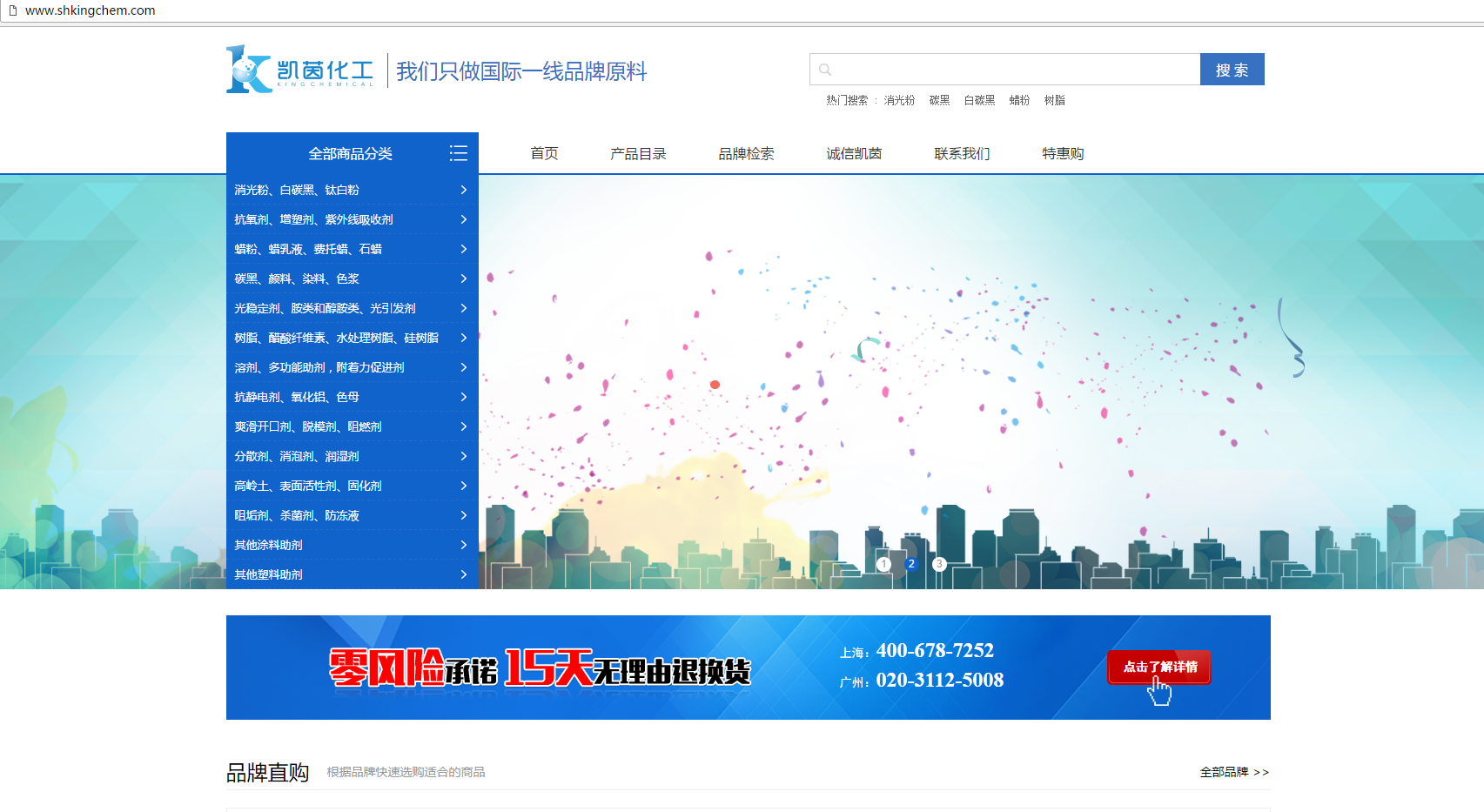The image size is (1484, 812).
Task: Click the Kingchem logo
Action: (x=300, y=70)
